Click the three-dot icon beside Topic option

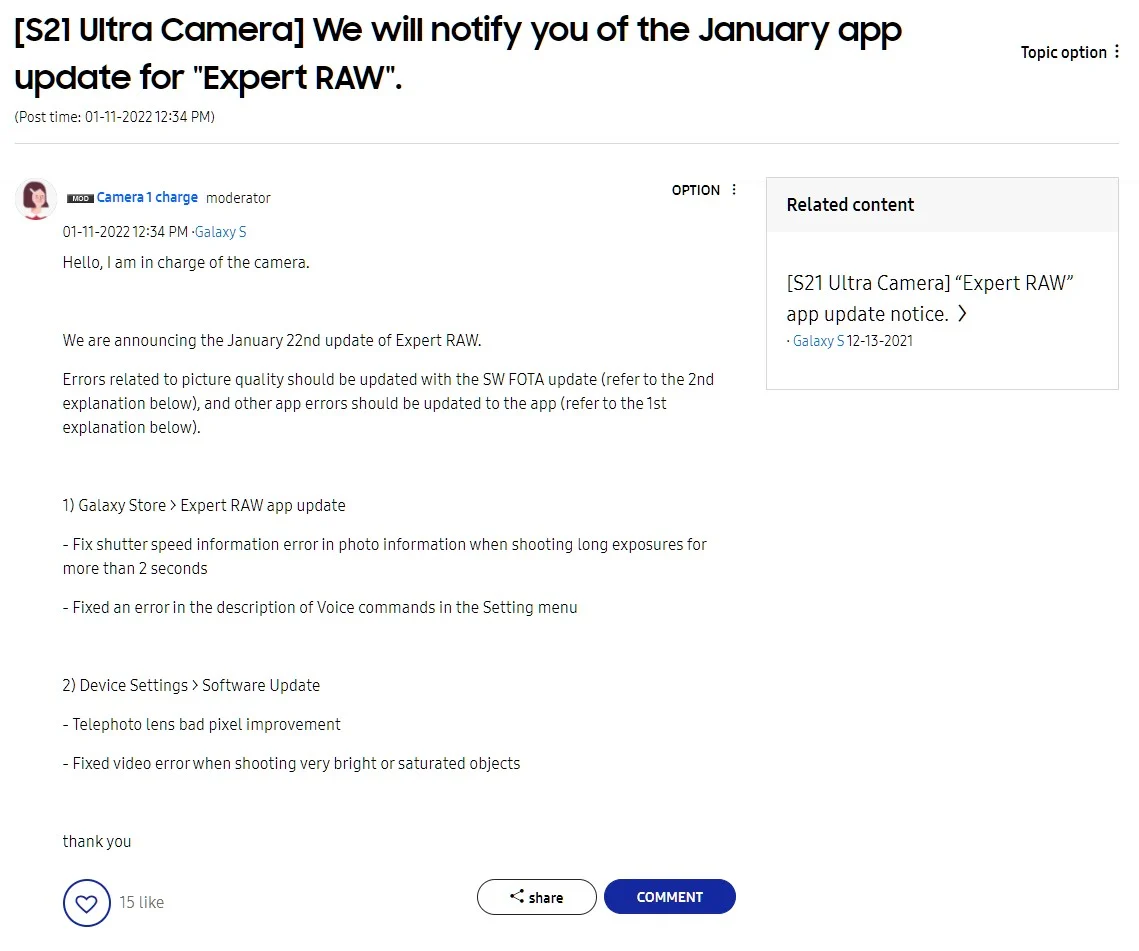point(1117,52)
